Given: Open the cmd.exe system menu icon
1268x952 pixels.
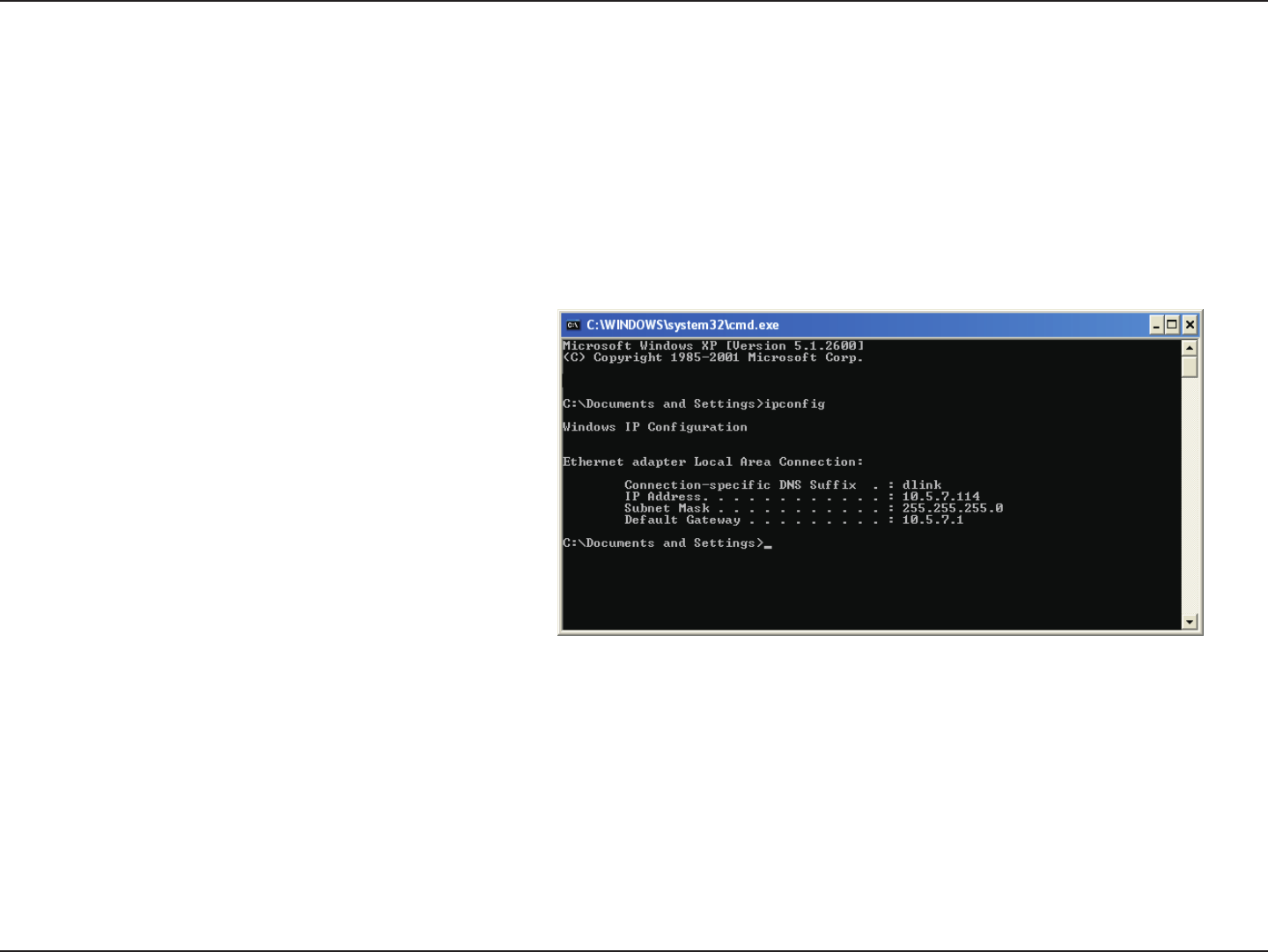Looking at the screenshot, I should coord(572,325).
